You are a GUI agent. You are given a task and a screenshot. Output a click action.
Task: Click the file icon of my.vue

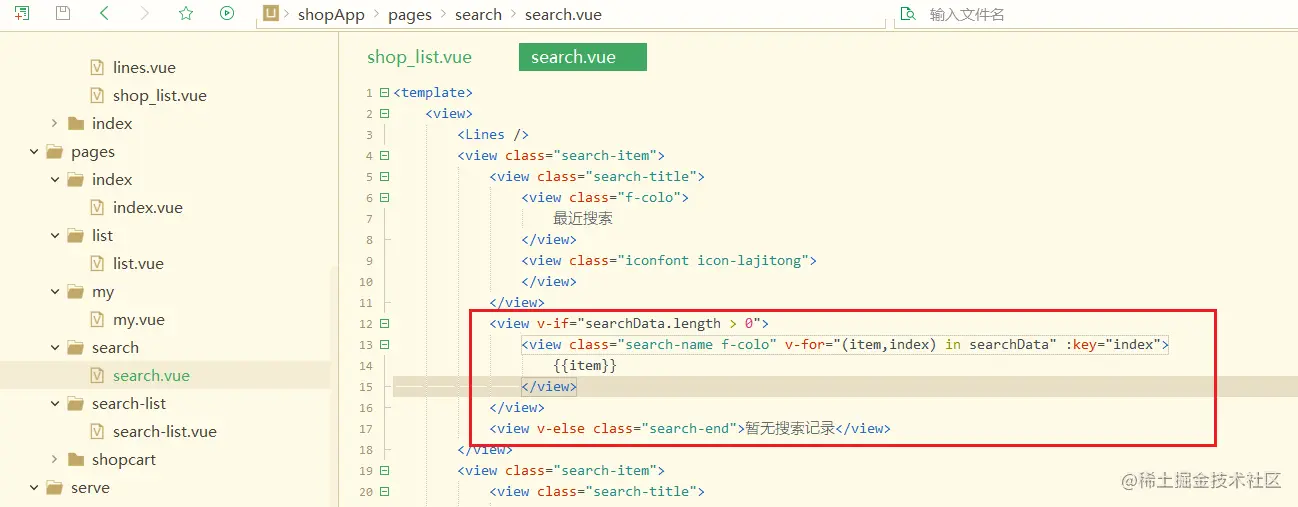(x=97, y=320)
